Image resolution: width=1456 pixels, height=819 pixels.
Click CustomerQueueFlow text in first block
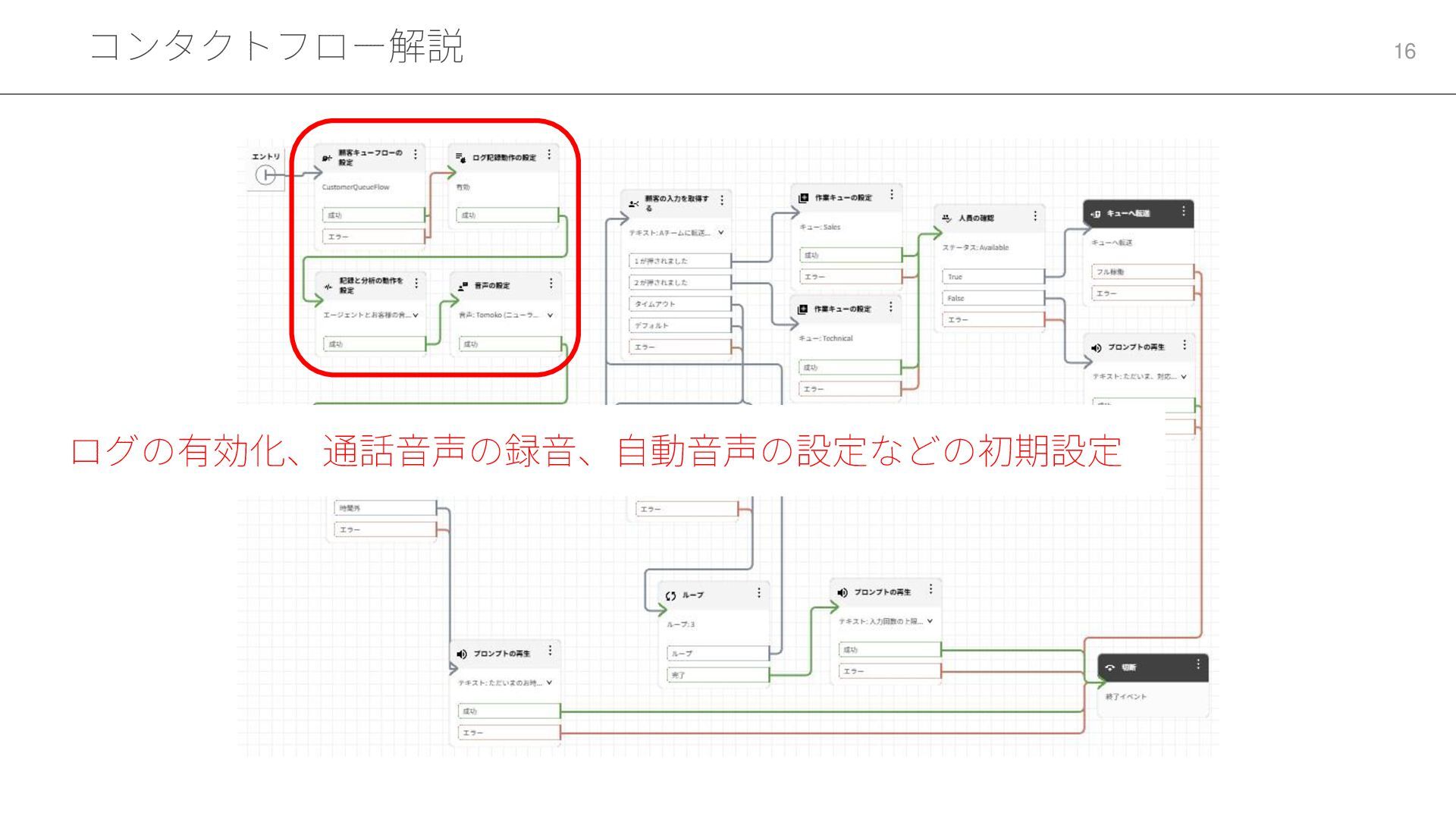pos(356,187)
